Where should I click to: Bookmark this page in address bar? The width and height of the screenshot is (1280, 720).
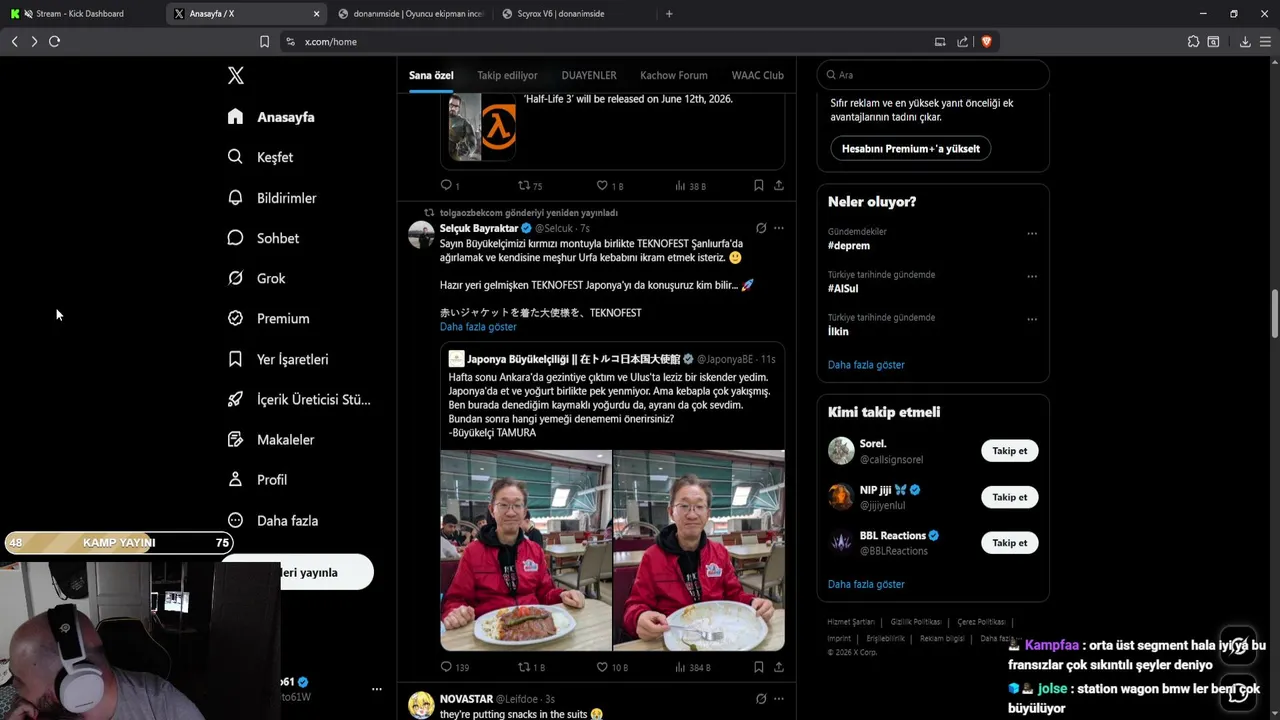click(264, 41)
